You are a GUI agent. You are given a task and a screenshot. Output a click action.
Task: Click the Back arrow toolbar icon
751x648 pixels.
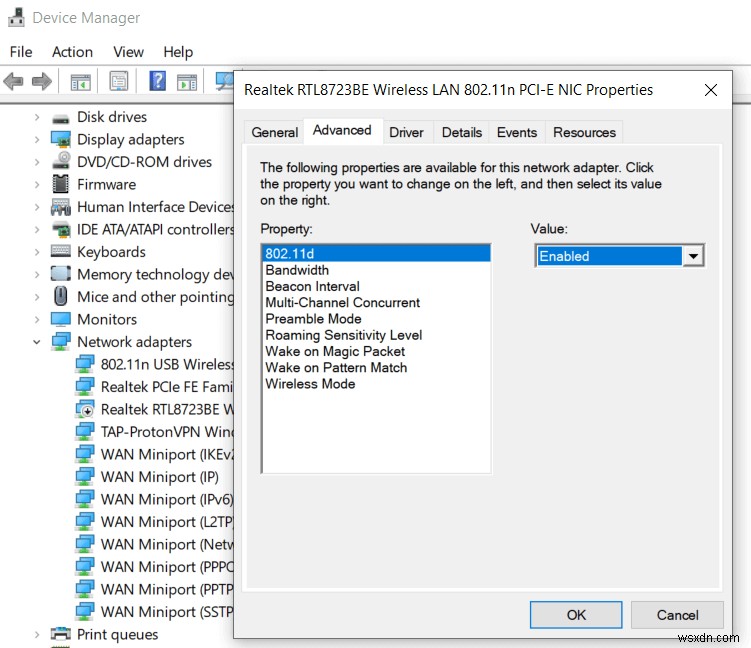[13, 81]
